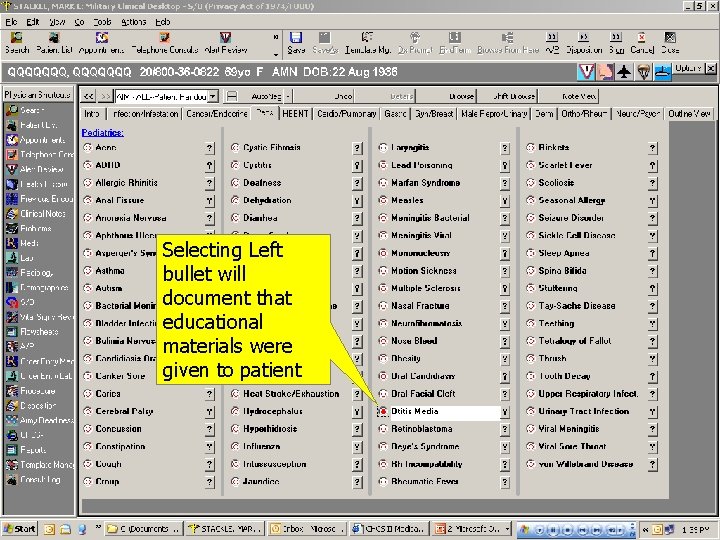Open the Actions menu
Screen dimensions: 720x540
pos(134,22)
